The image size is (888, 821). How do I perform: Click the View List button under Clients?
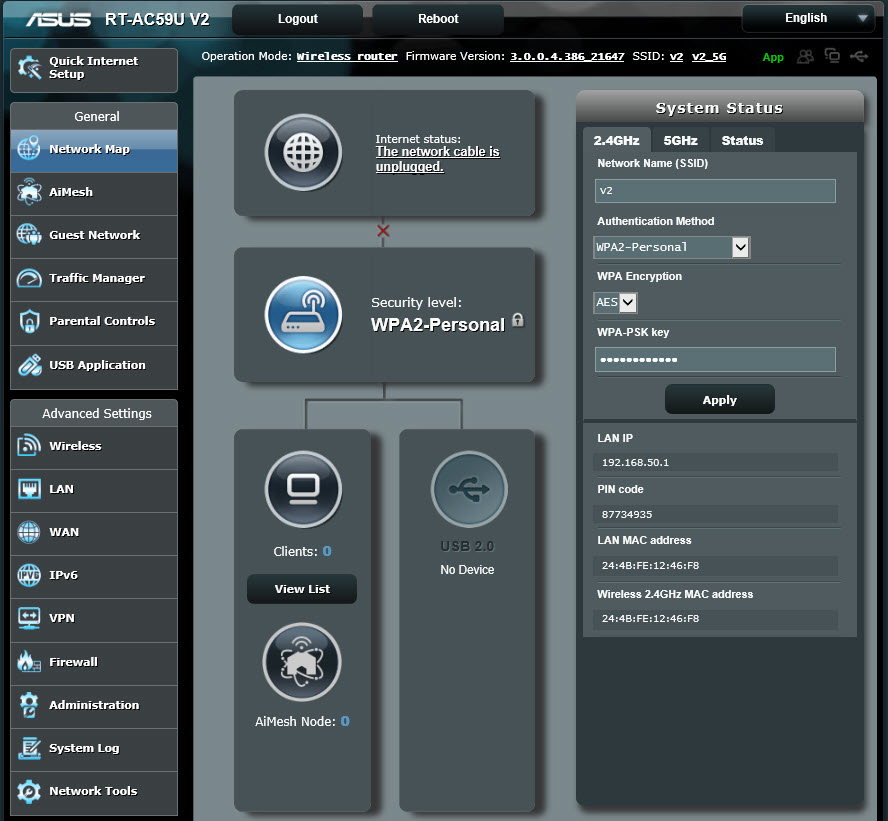click(x=302, y=589)
